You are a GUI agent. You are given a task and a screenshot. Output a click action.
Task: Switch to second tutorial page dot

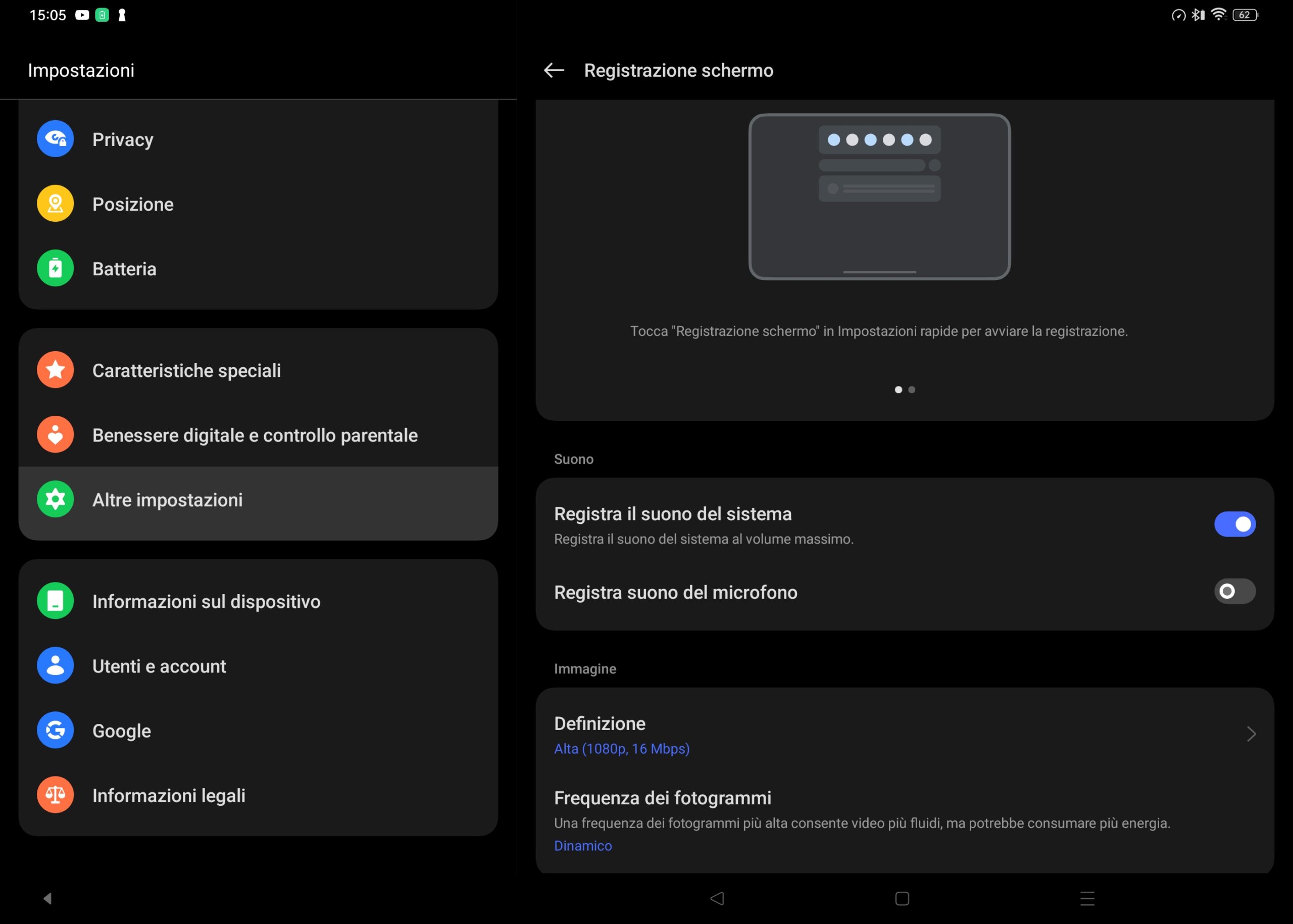coord(912,390)
